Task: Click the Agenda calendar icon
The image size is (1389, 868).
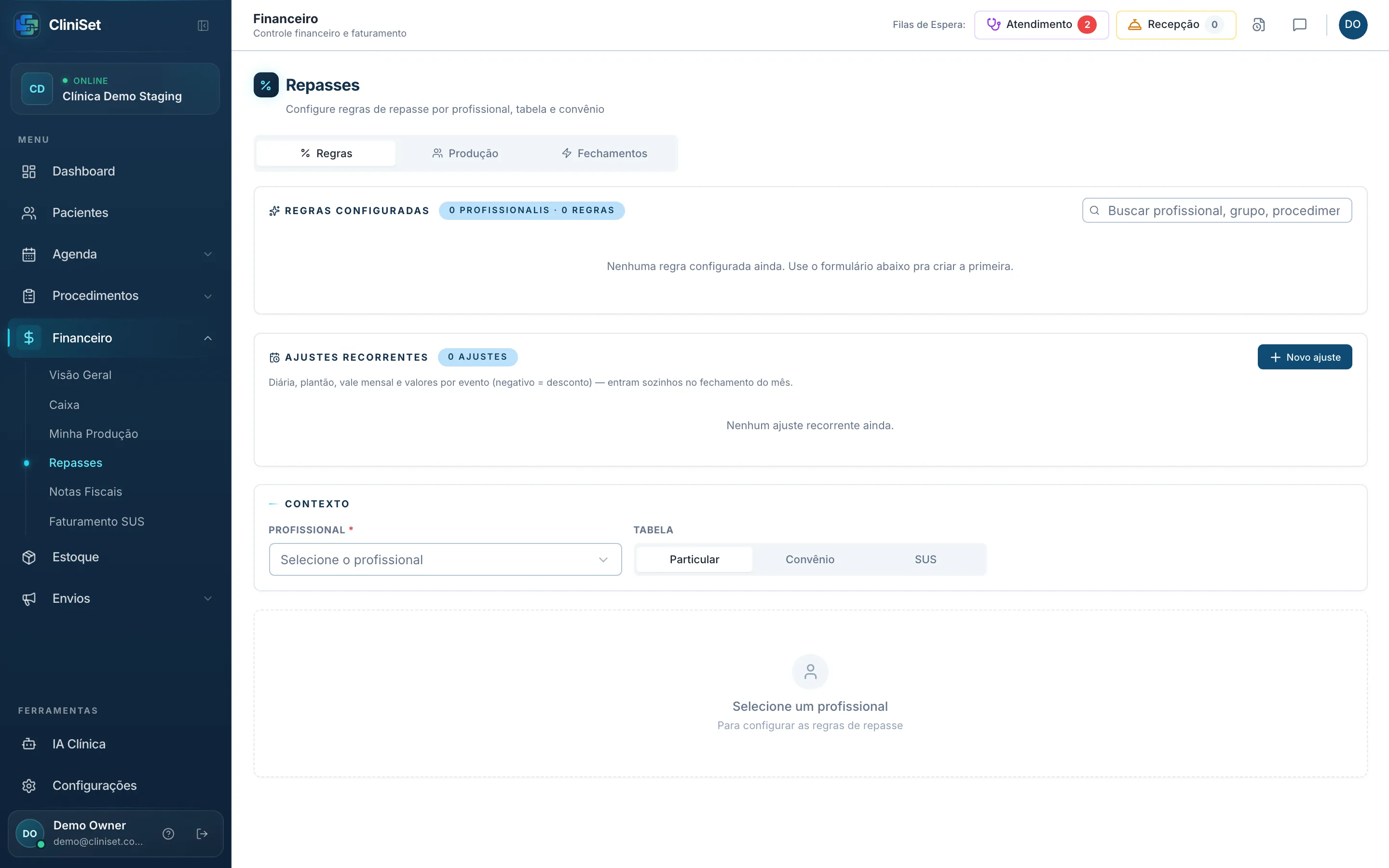Action: coord(29,254)
